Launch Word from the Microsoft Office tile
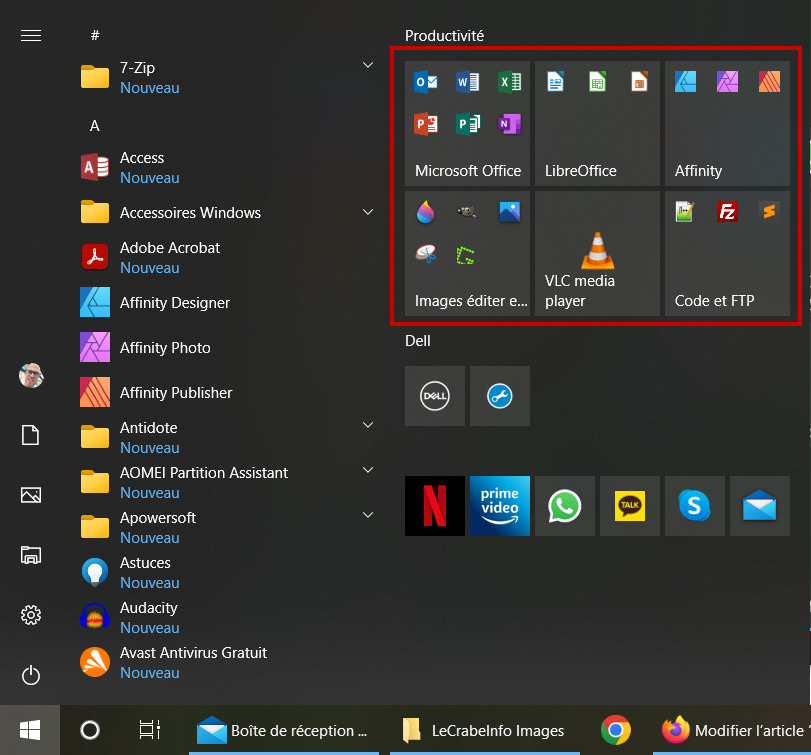Screen dimensions: 811x755 tap(468, 82)
